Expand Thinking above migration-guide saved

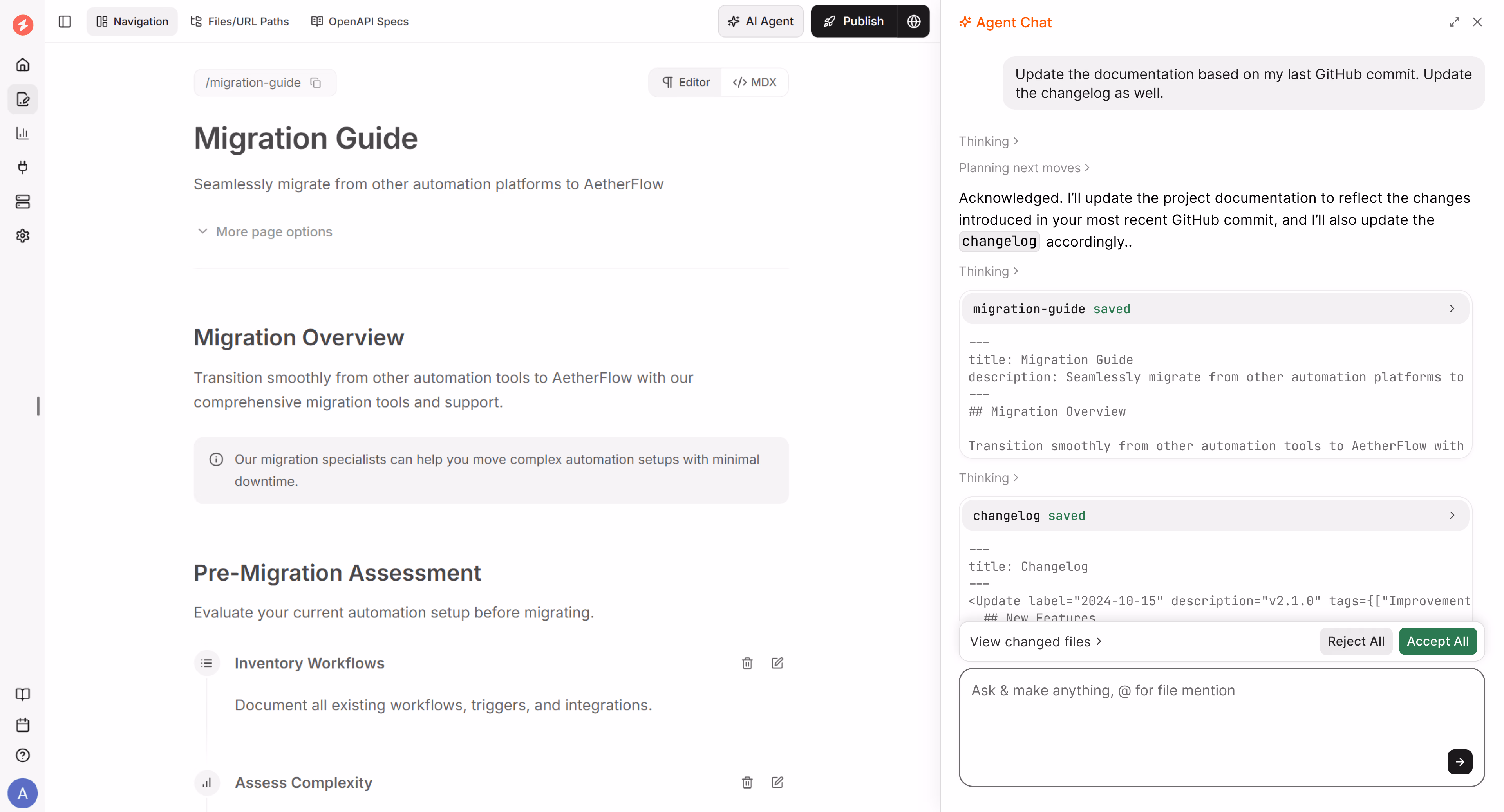(989, 271)
